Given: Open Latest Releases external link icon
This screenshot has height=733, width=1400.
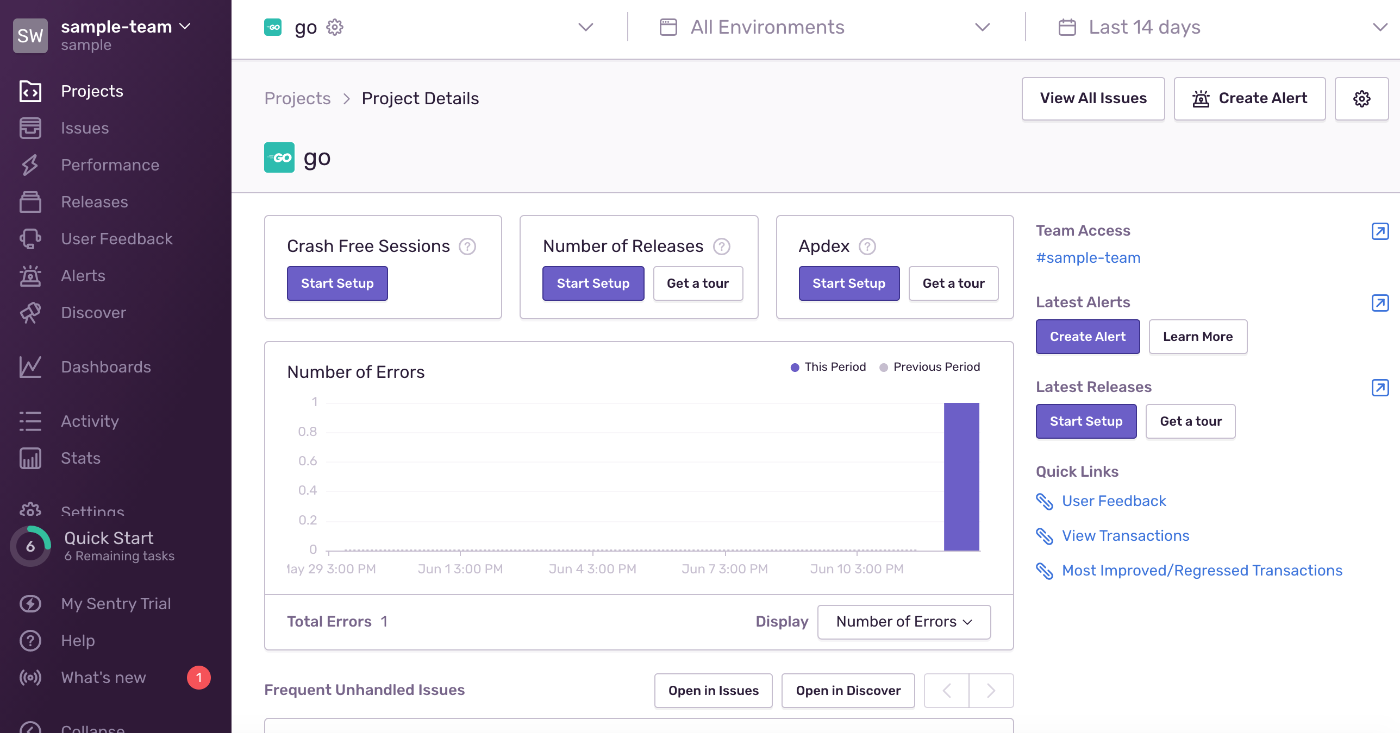Looking at the screenshot, I should coord(1380,387).
